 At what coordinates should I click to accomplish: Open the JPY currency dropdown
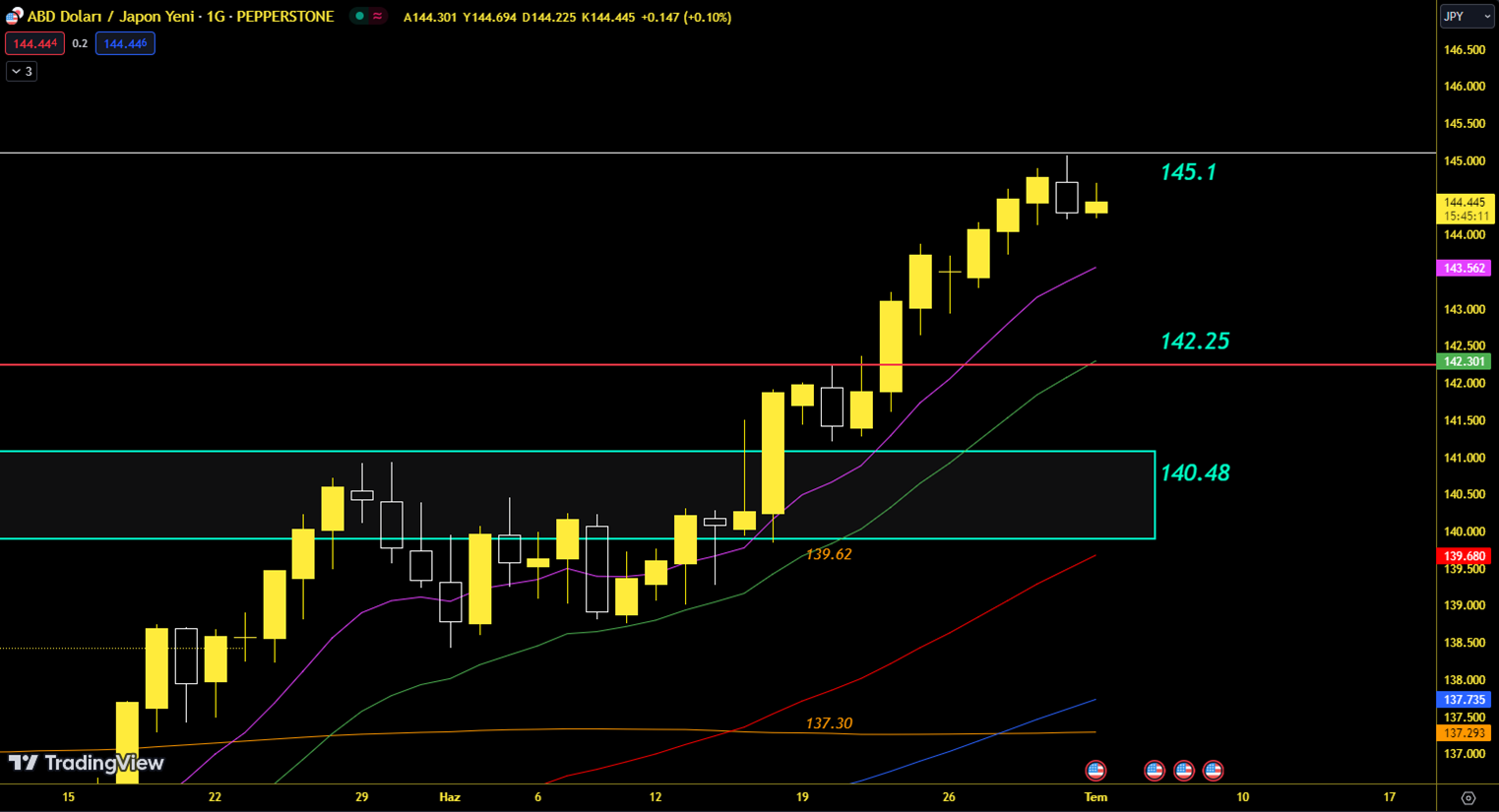pyautogui.click(x=1467, y=17)
